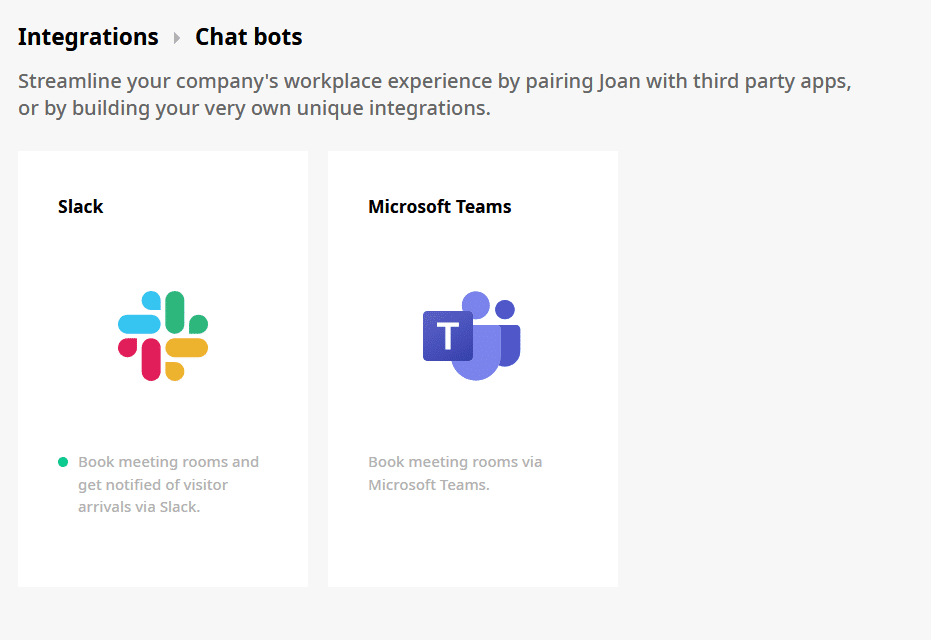The width and height of the screenshot is (931, 640).
Task: Click the Teams meeting rooms description text
Action: click(x=455, y=472)
